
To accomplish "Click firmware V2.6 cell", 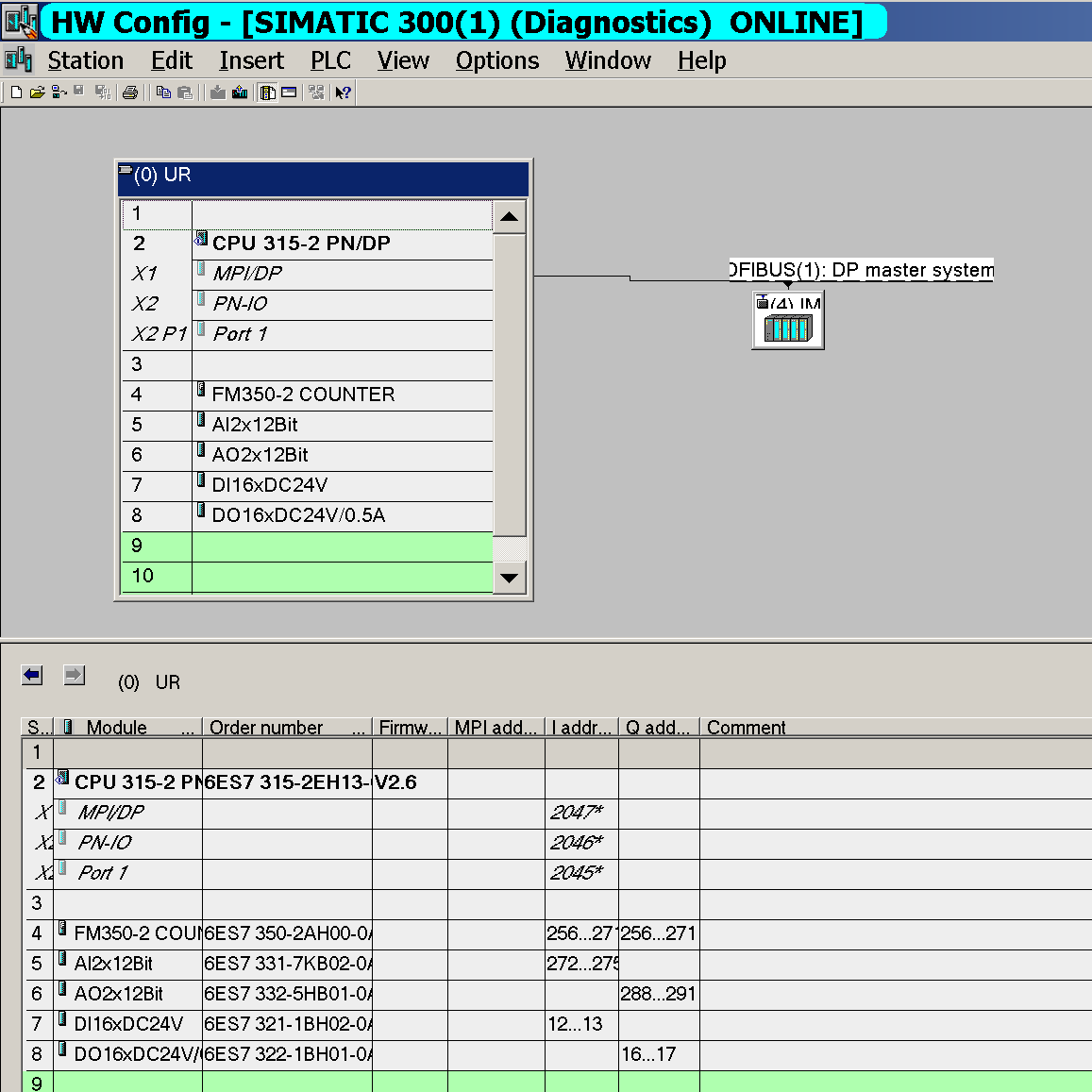I will 411,782.
